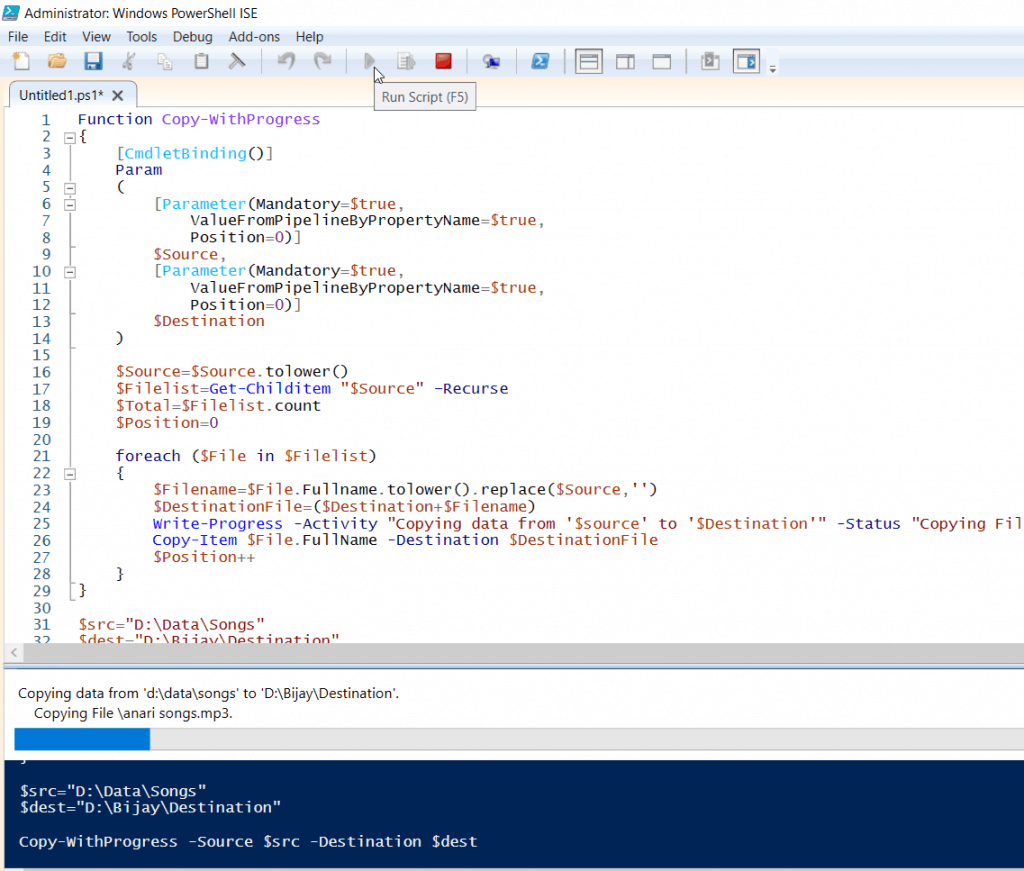The image size is (1024, 871).
Task: Select the Untitled1.ps1 tab
Action: point(61,95)
